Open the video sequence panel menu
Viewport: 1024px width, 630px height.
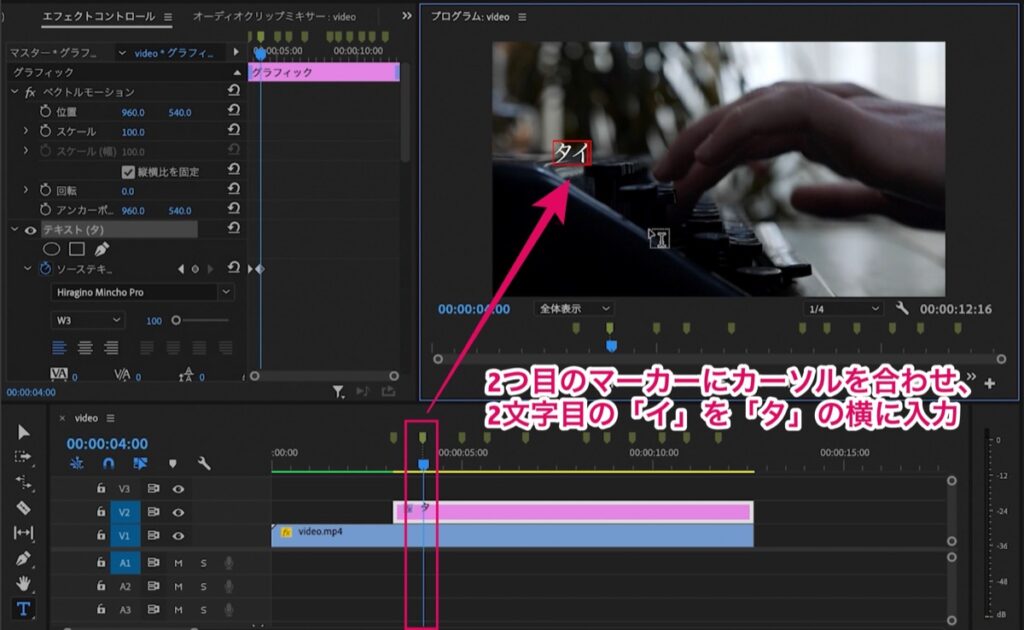[110, 418]
